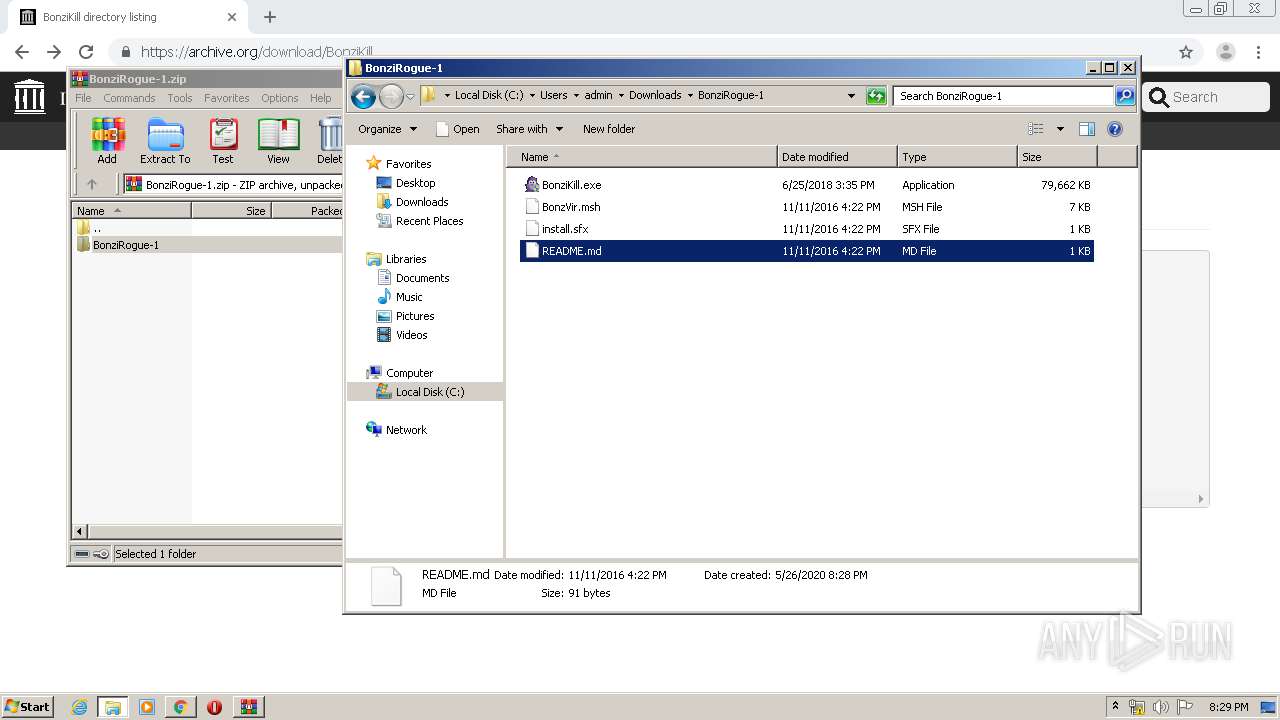Click the tray volume speaker icon
The height and width of the screenshot is (720, 1280).
click(1161, 707)
